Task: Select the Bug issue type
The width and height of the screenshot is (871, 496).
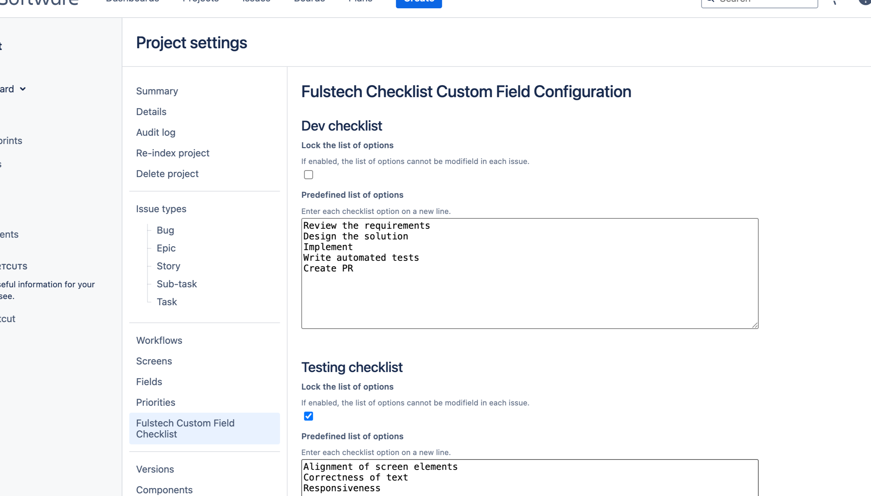Action: point(165,230)
